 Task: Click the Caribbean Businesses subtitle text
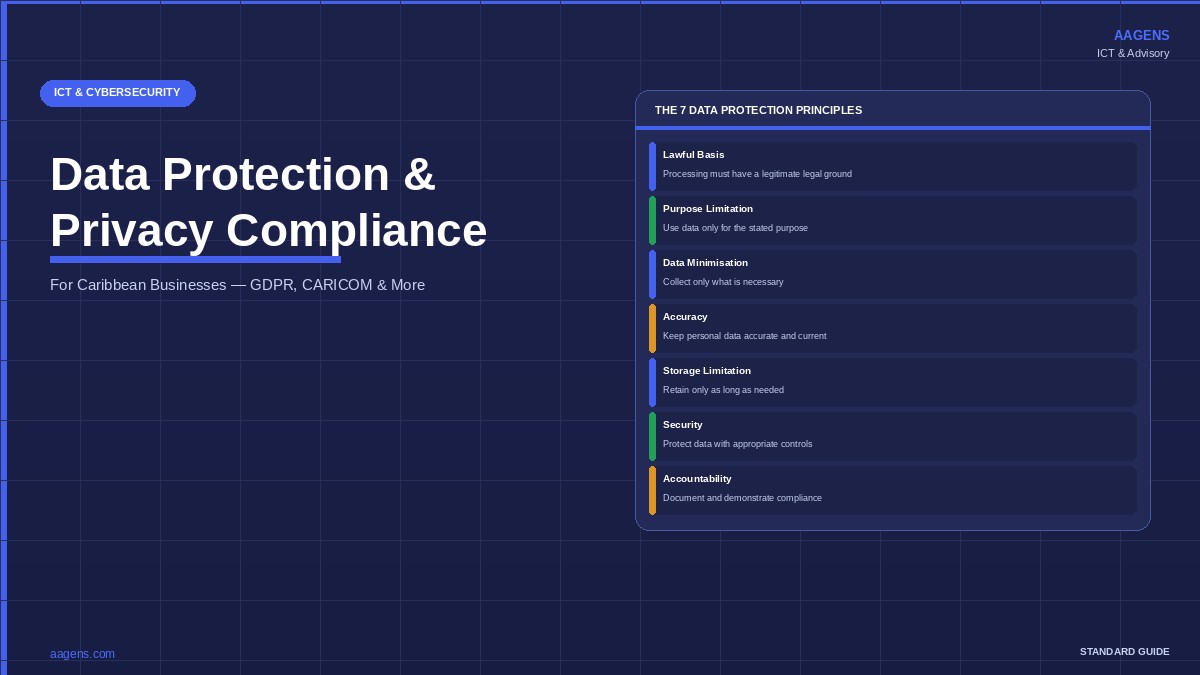[x=237, y=285]
